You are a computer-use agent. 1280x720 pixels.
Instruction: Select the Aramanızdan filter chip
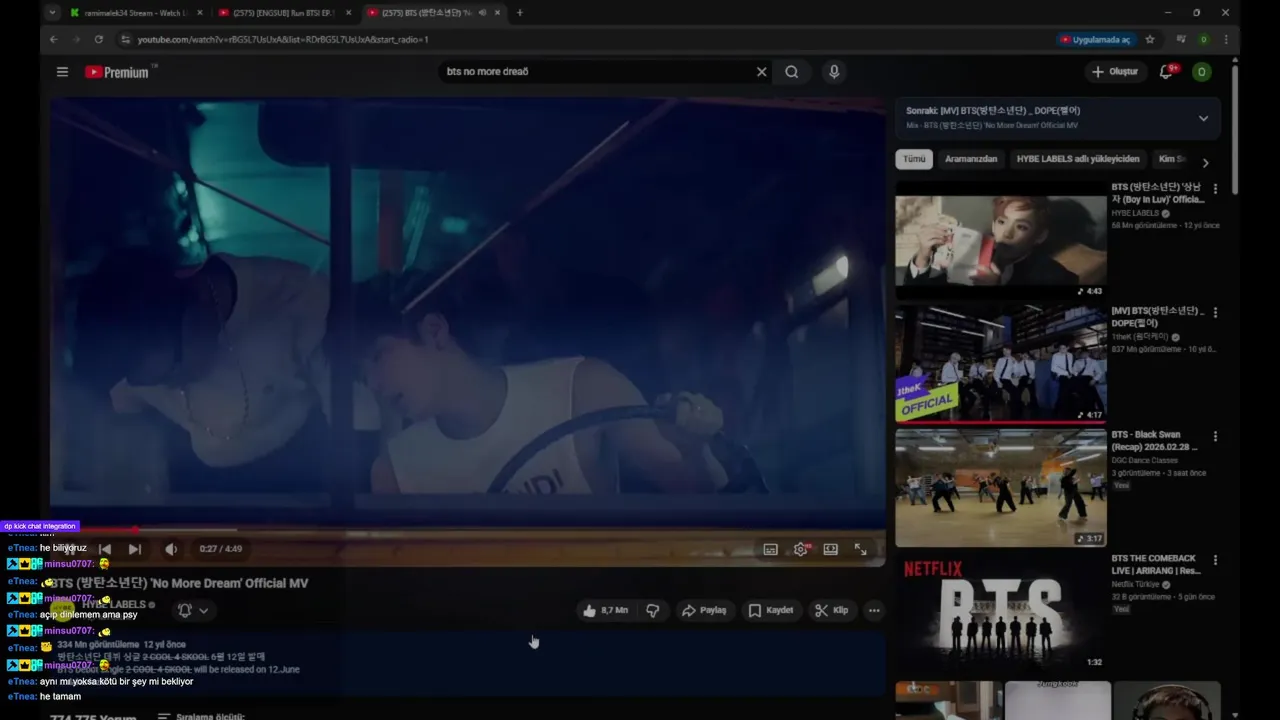click(x=971, y=159)
